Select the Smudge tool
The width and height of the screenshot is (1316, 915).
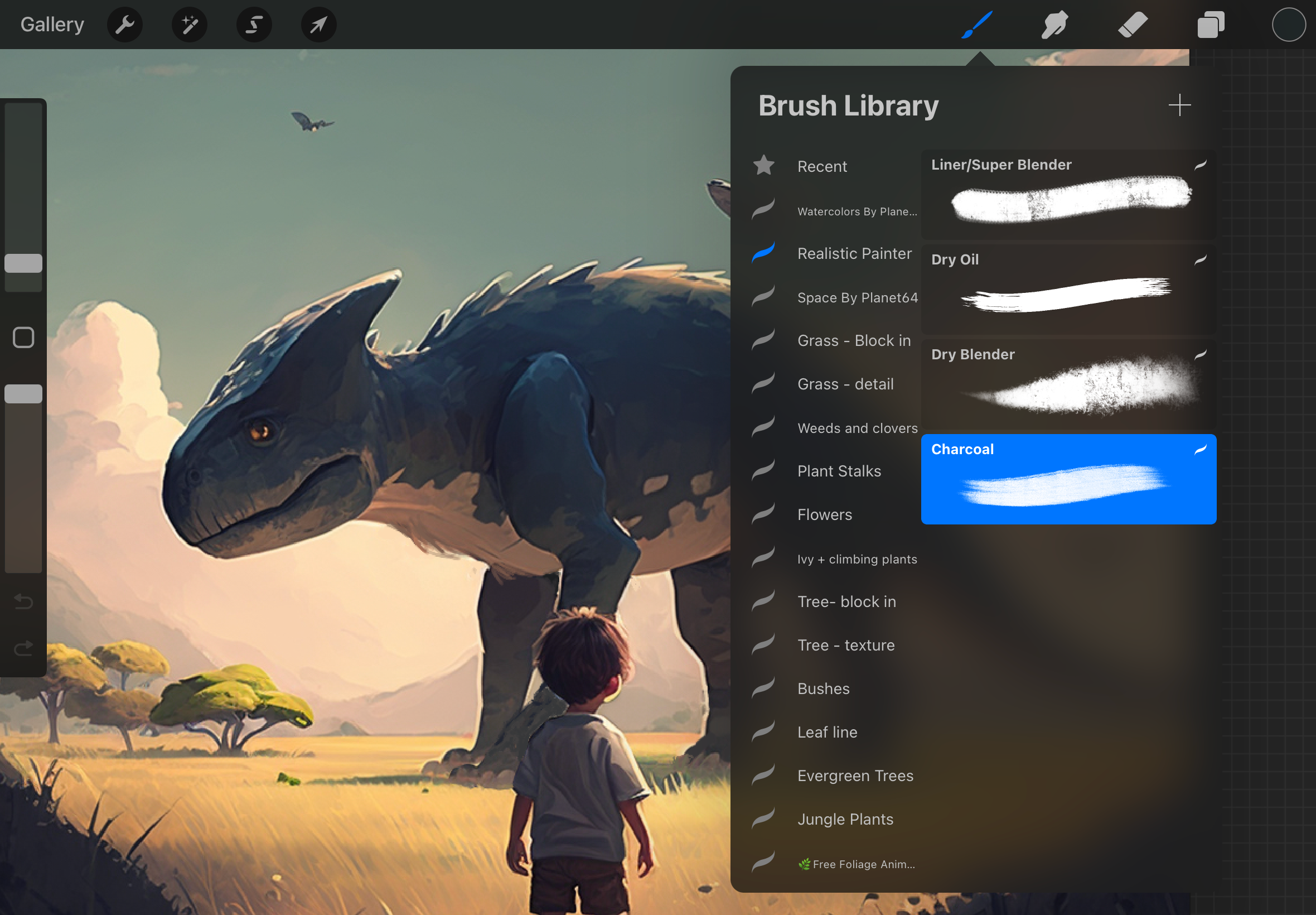(1054, 25)
